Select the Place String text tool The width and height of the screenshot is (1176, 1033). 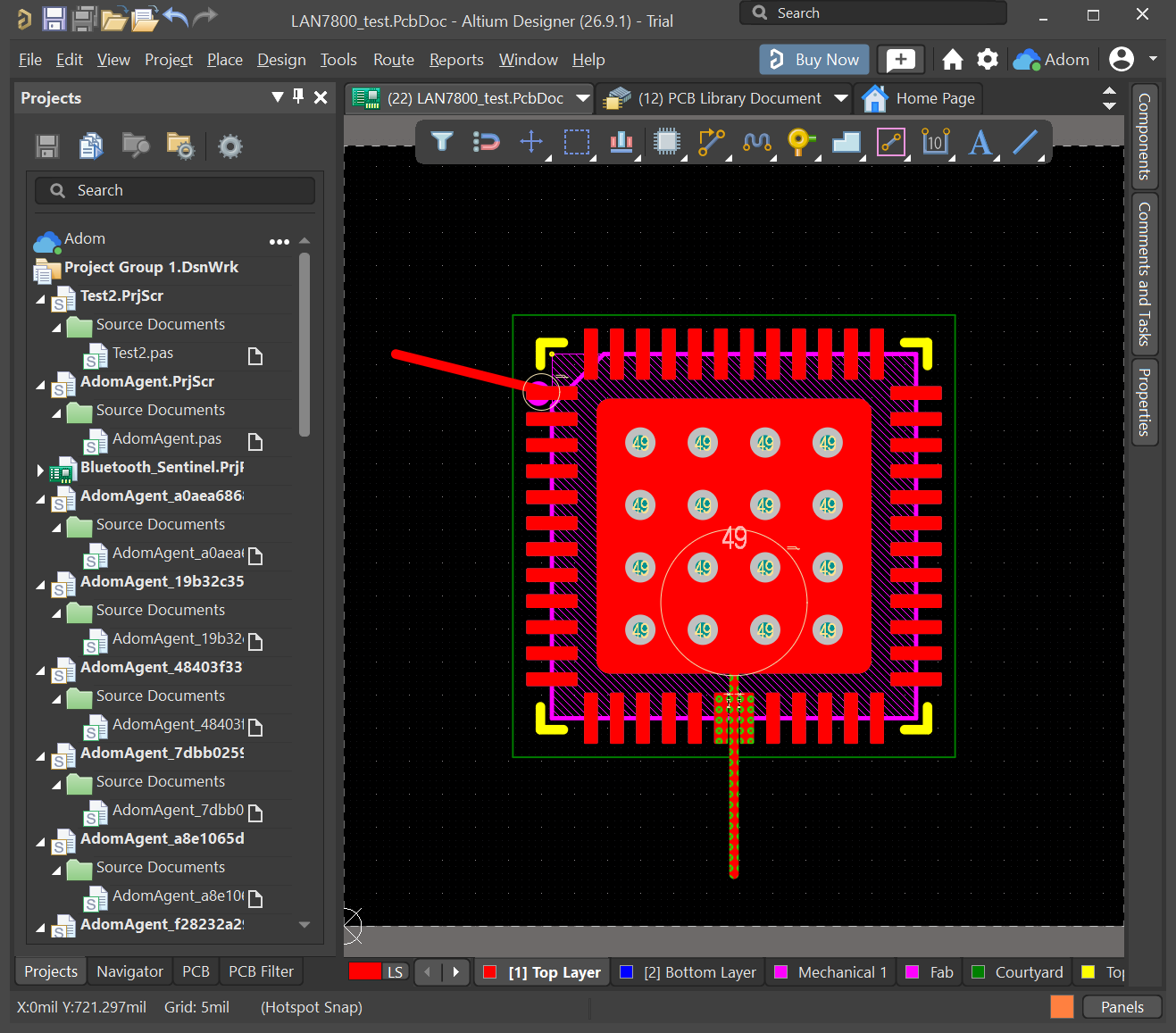980,142
